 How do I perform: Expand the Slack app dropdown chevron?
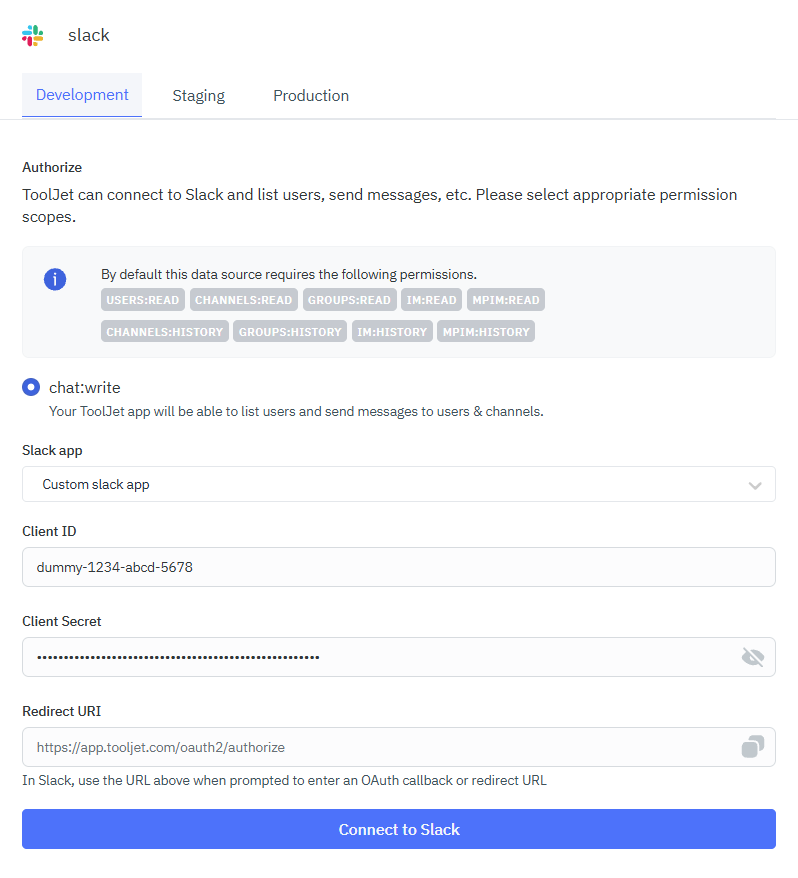point(755,485)
